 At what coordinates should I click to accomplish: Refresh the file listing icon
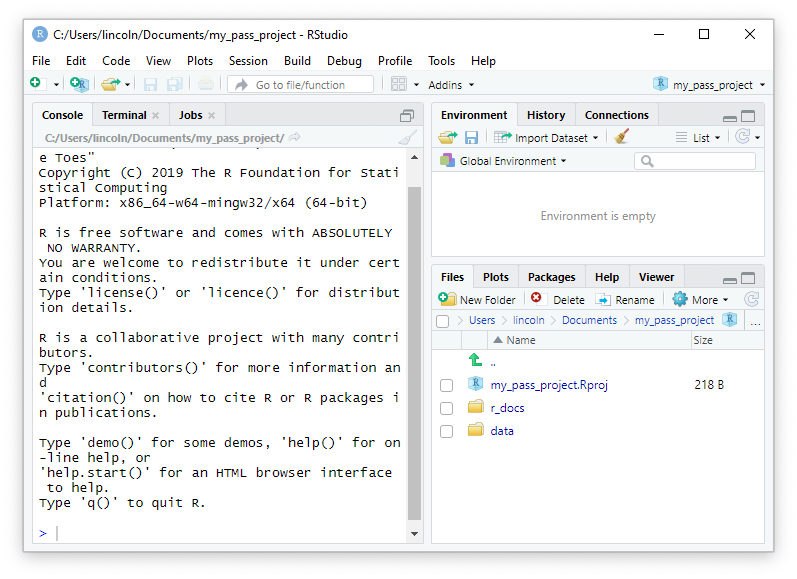(752, 299)
